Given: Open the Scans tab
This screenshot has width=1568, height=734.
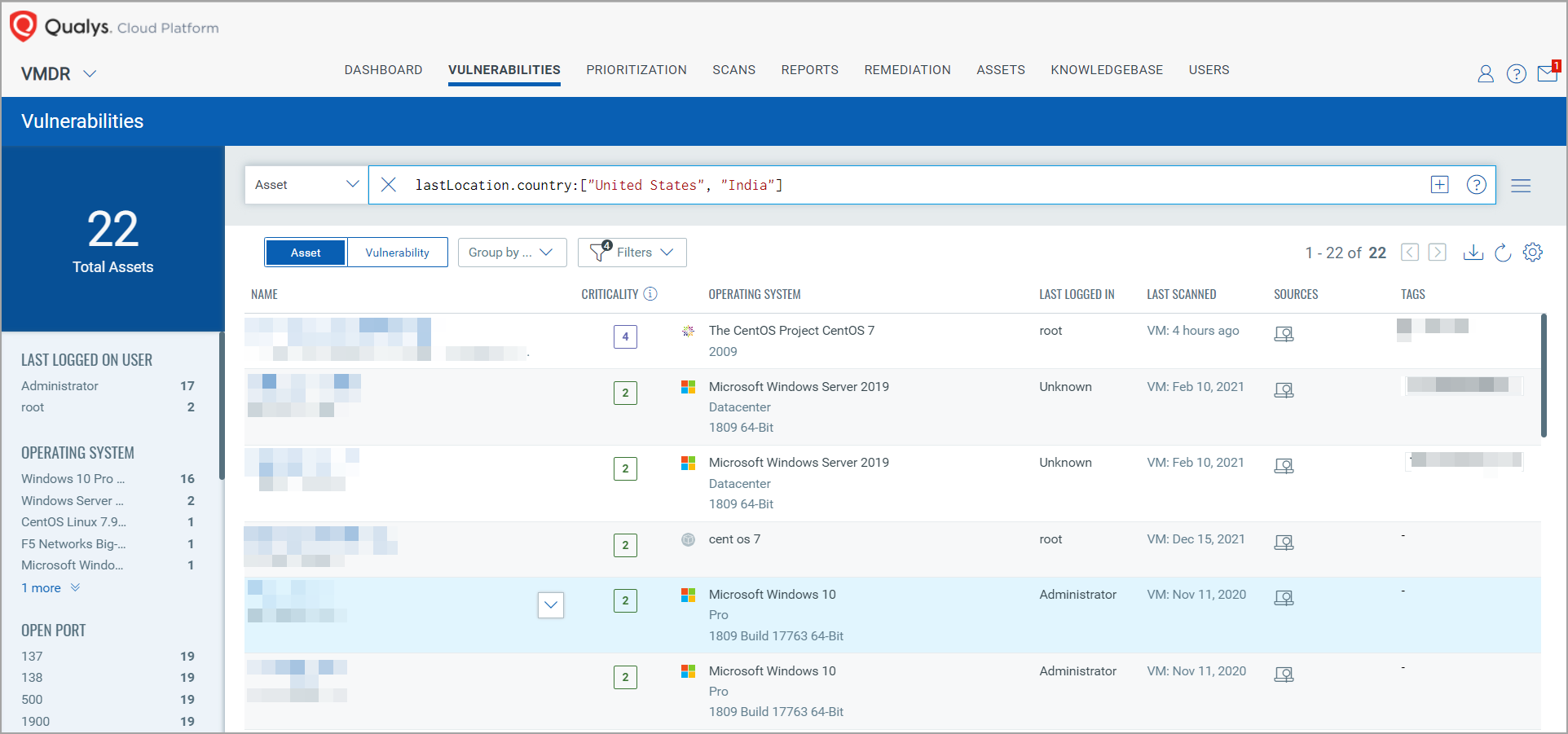Looking at the screenshot, I should tap(733, 70).
